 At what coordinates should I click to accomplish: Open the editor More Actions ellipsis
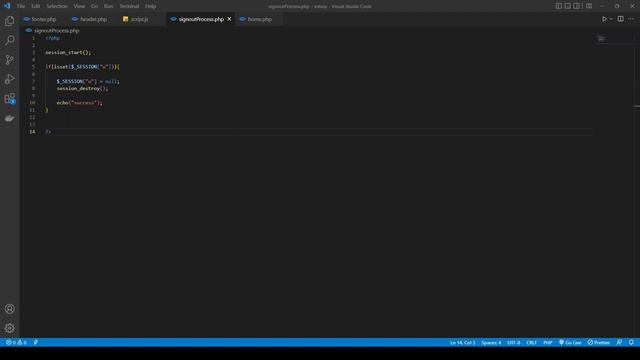[x=631, y=19]
